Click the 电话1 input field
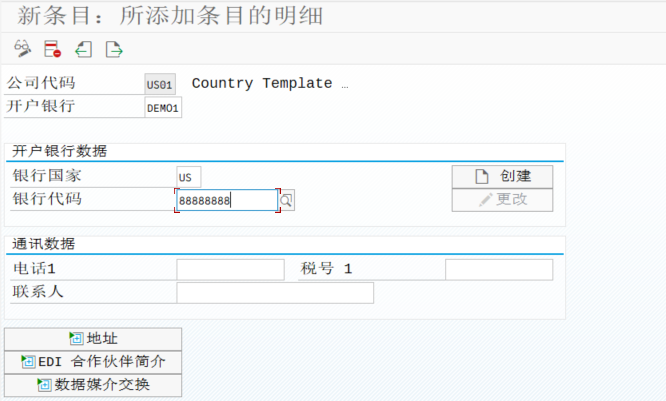Image resolution: width=666 pixels, height=401 pixels. point(230,269)
